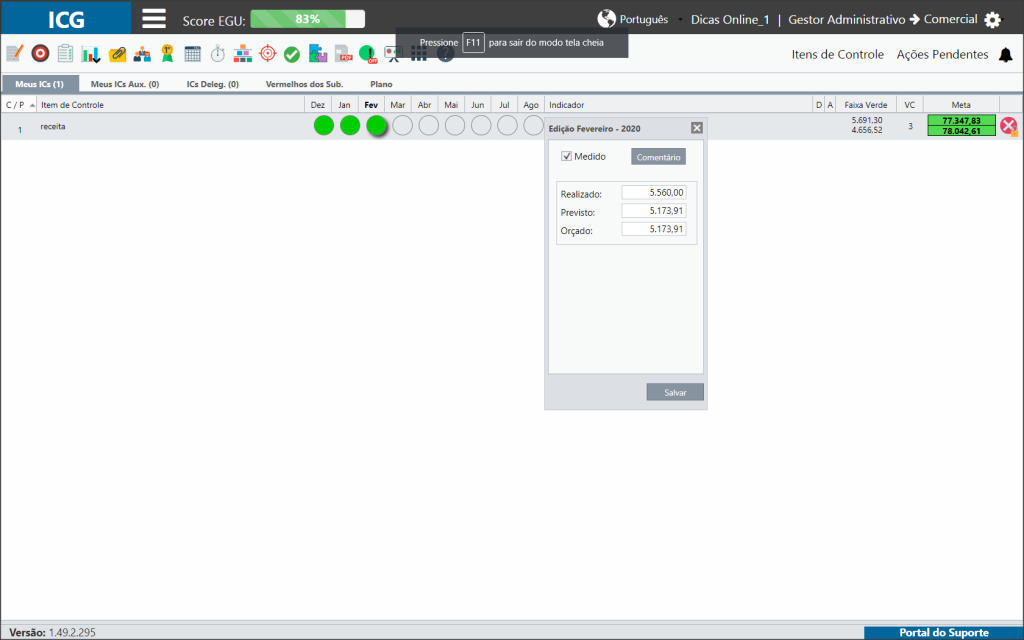This screenshot has width=1024, height=640.
Task: Click the green alert OFF icon
Action: click(x=368, y=54)
